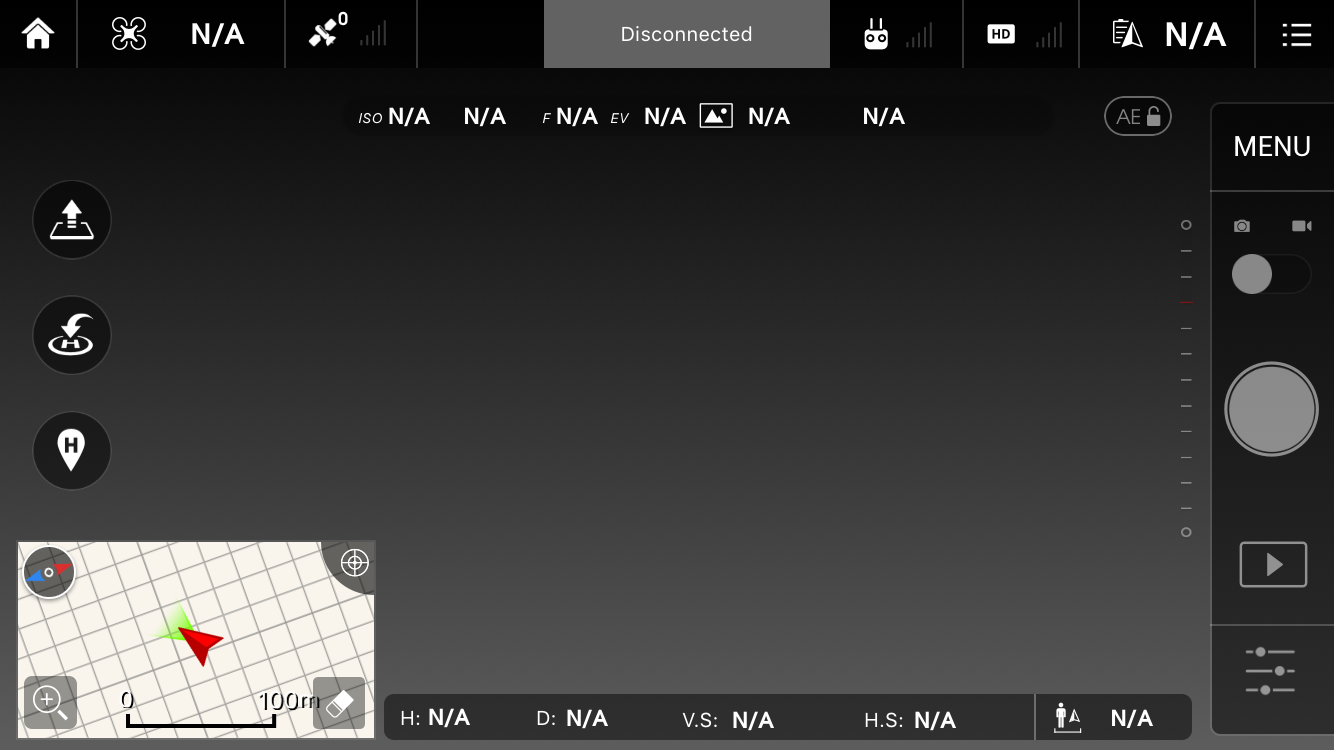
Task: Set the home point pin button
Action: 72,450
